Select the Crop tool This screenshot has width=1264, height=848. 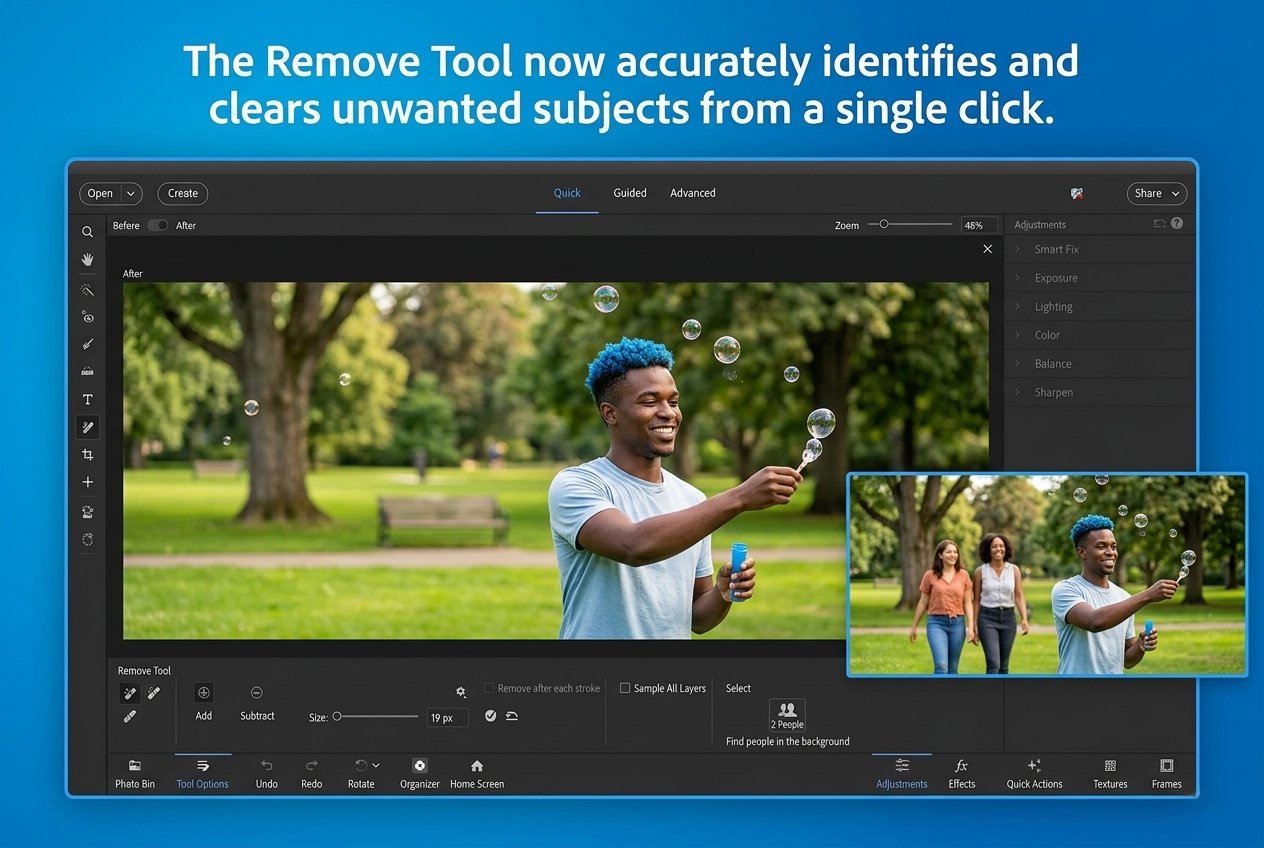(x=87, y=454)
